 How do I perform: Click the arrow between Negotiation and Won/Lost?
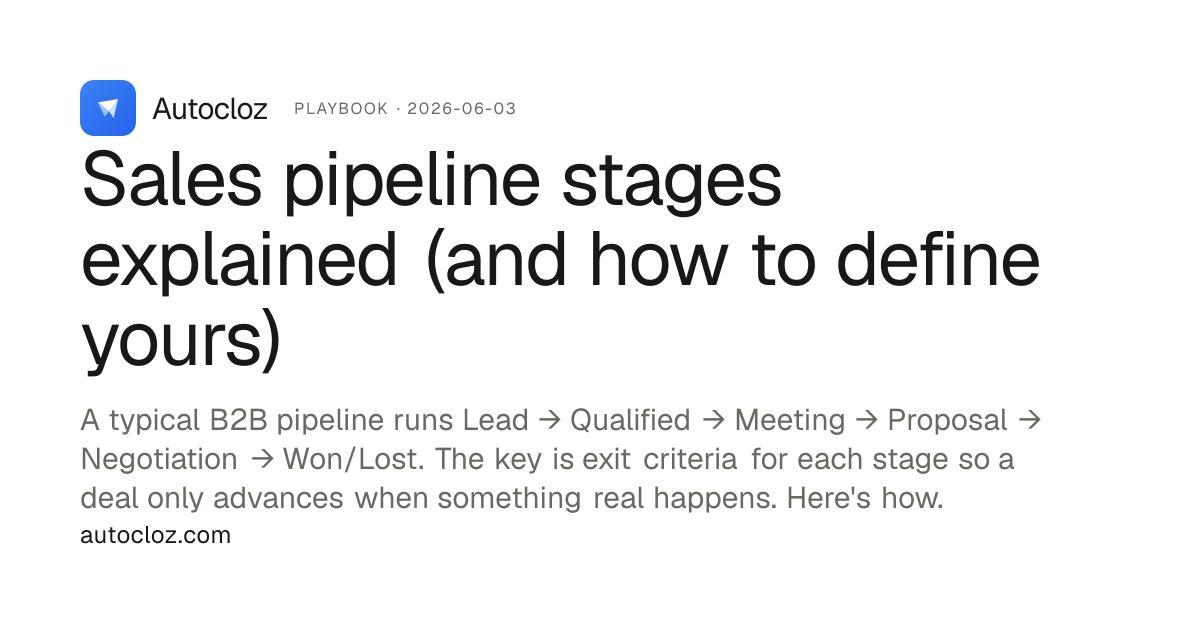click(262, 459)
